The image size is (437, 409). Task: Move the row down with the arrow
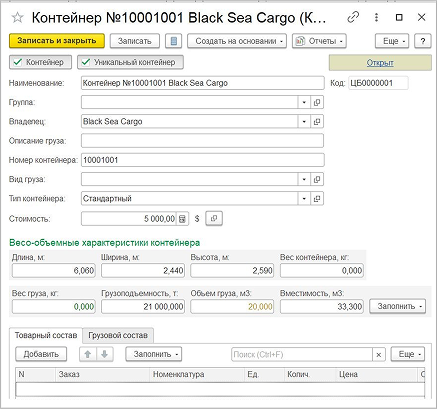(105, 354)
